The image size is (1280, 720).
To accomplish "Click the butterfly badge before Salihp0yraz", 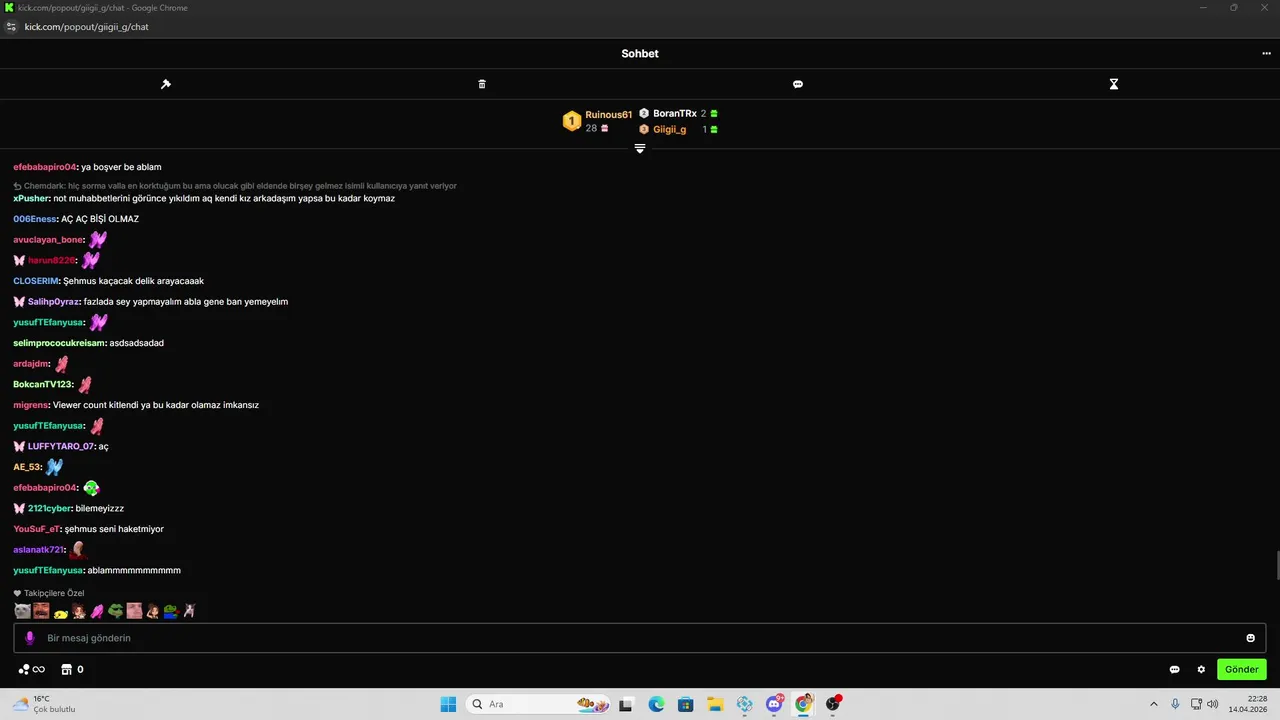I will pos(19,302).
